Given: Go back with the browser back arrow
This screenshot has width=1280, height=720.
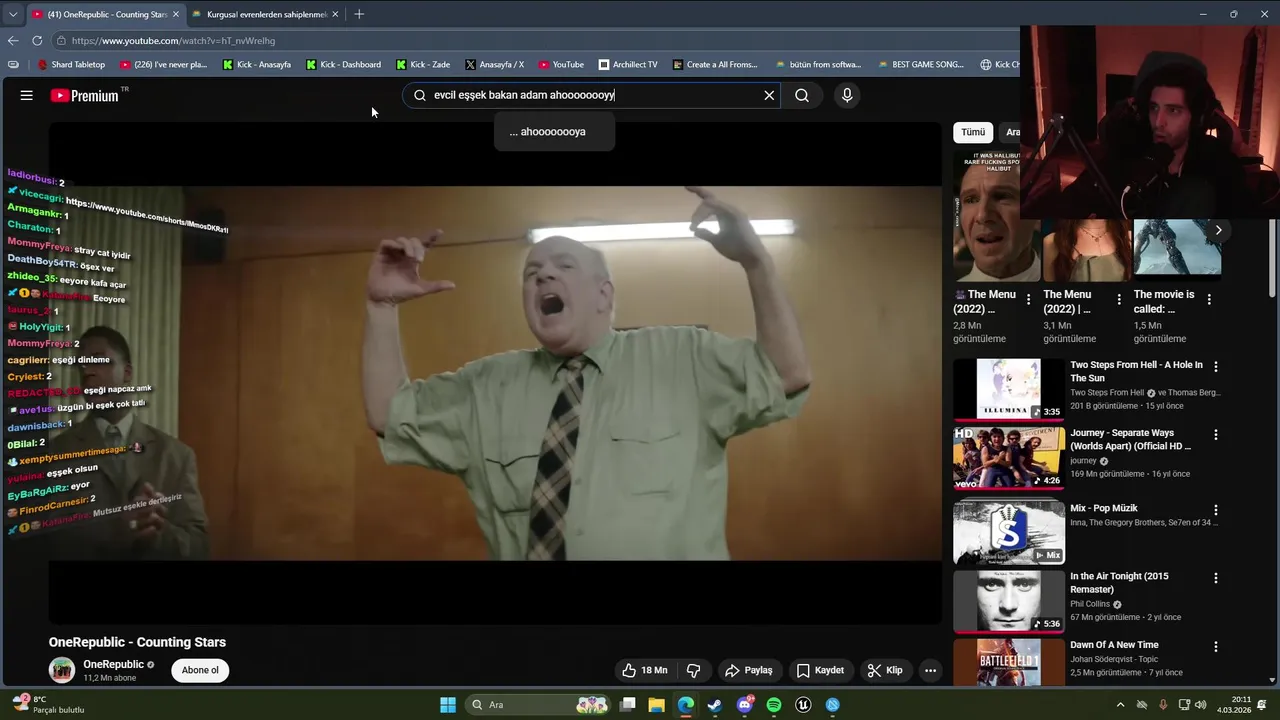Looking at the screenshot, I should coord(13,40).
